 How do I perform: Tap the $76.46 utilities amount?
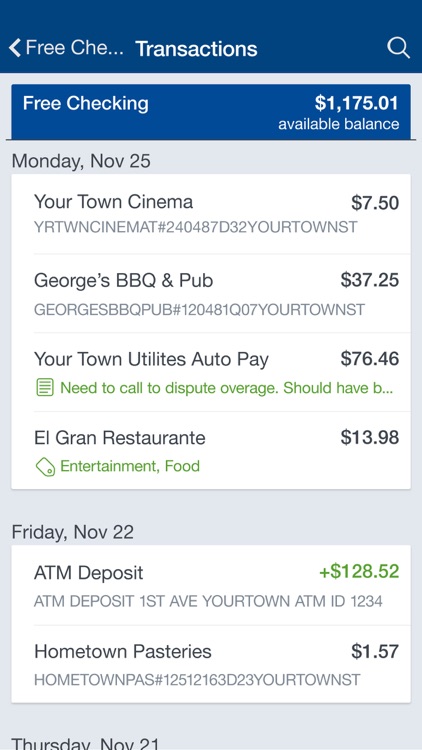click(x=370, y=359)
